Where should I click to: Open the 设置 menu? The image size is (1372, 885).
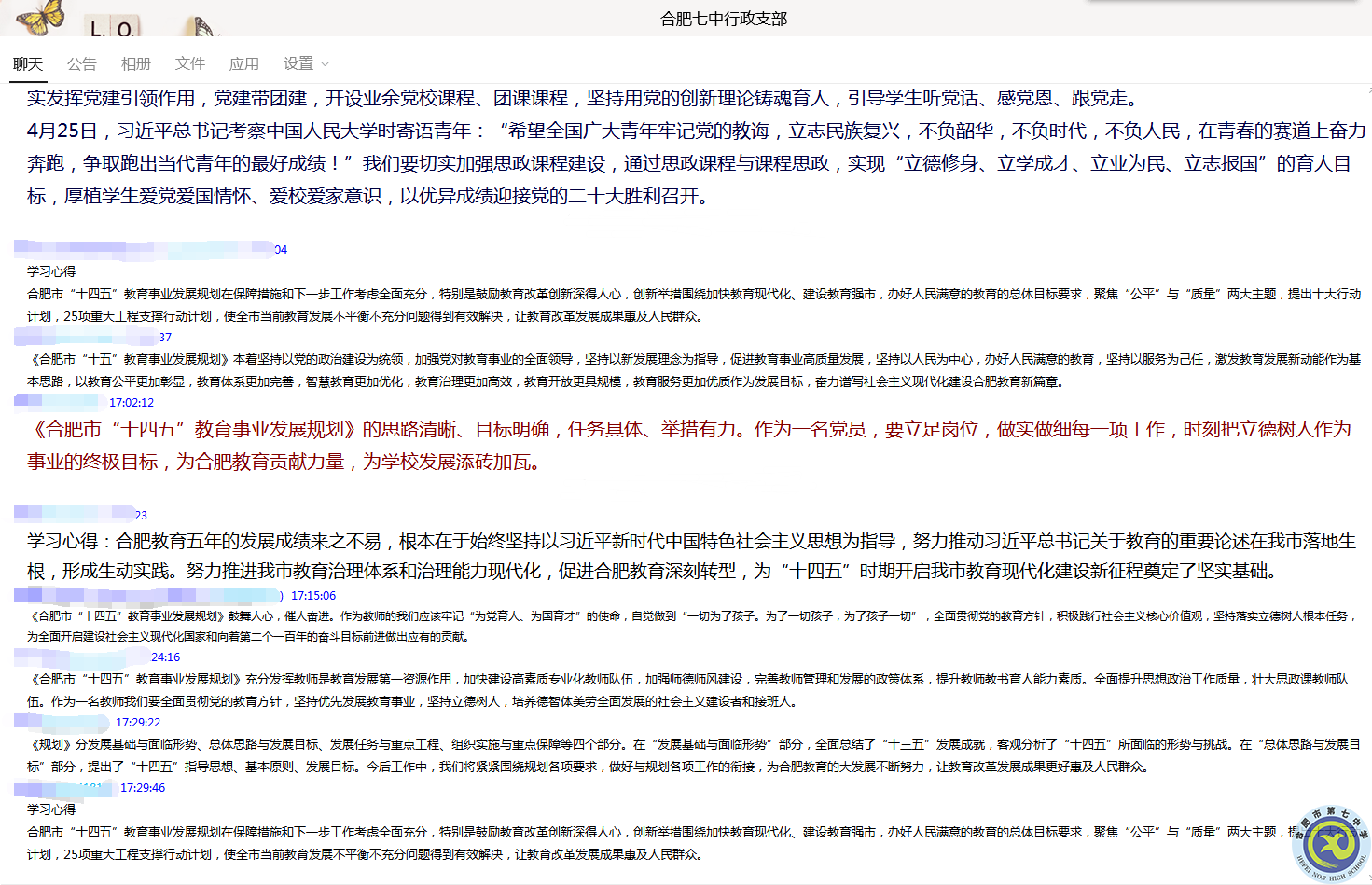[298, 63]
